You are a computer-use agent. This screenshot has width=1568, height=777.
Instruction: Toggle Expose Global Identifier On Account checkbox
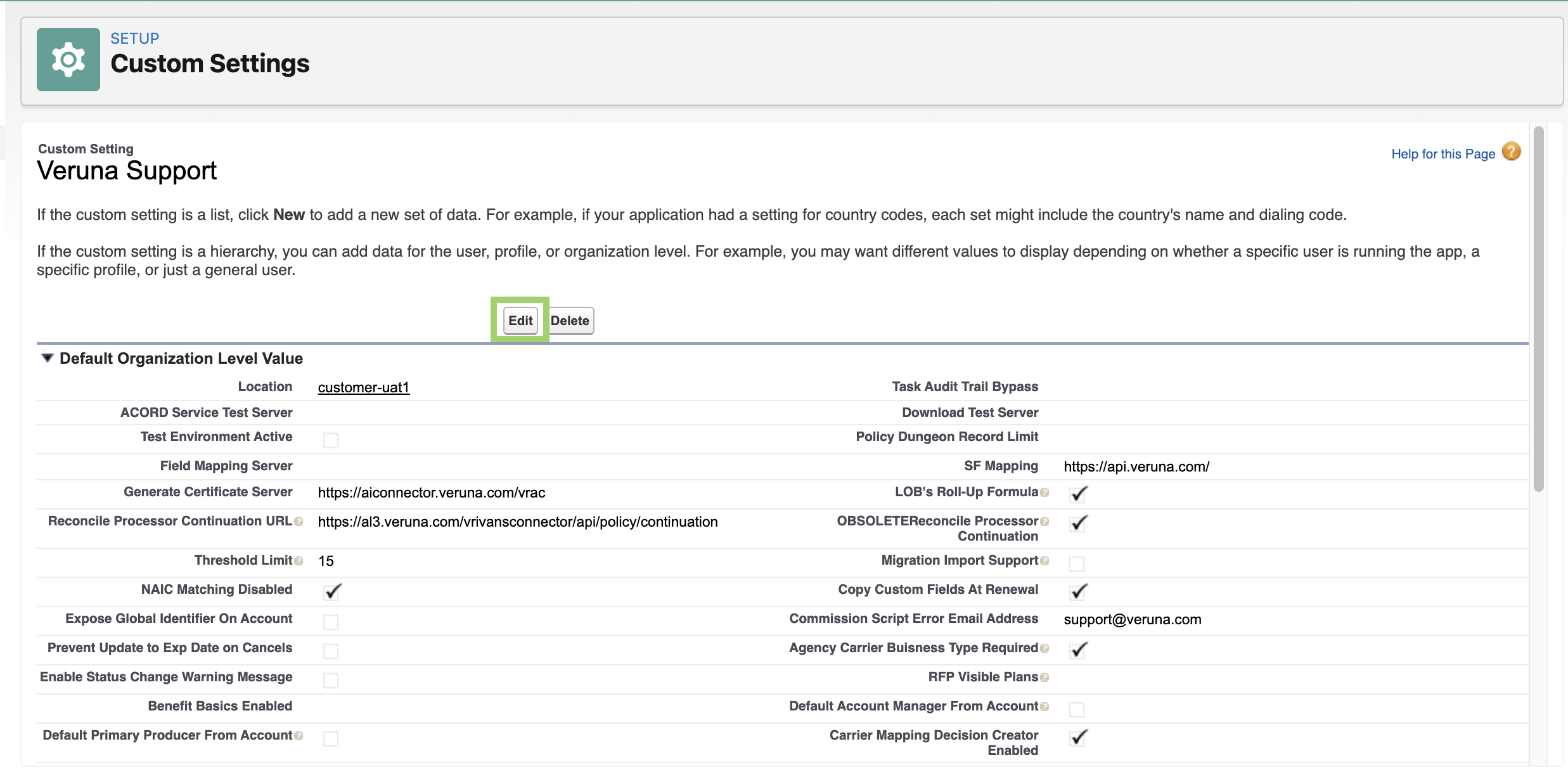(331, 622)
